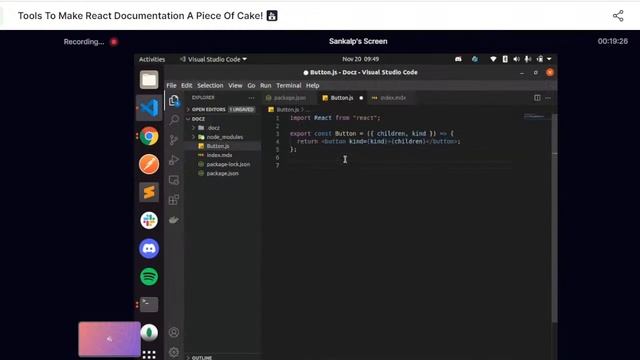Show Applications grid in the dock
The height and width of the screenshot is (360, 640).
[x=149, y=354]
